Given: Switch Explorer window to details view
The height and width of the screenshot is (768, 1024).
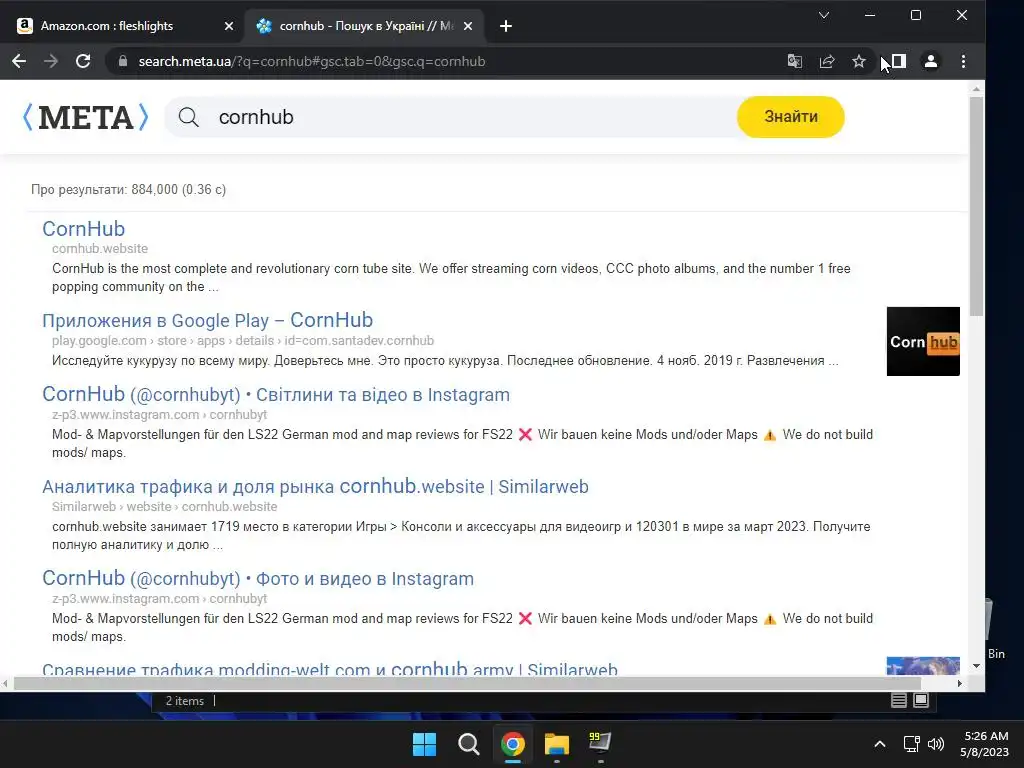Looking at the screenshot, I should (899, 701).
